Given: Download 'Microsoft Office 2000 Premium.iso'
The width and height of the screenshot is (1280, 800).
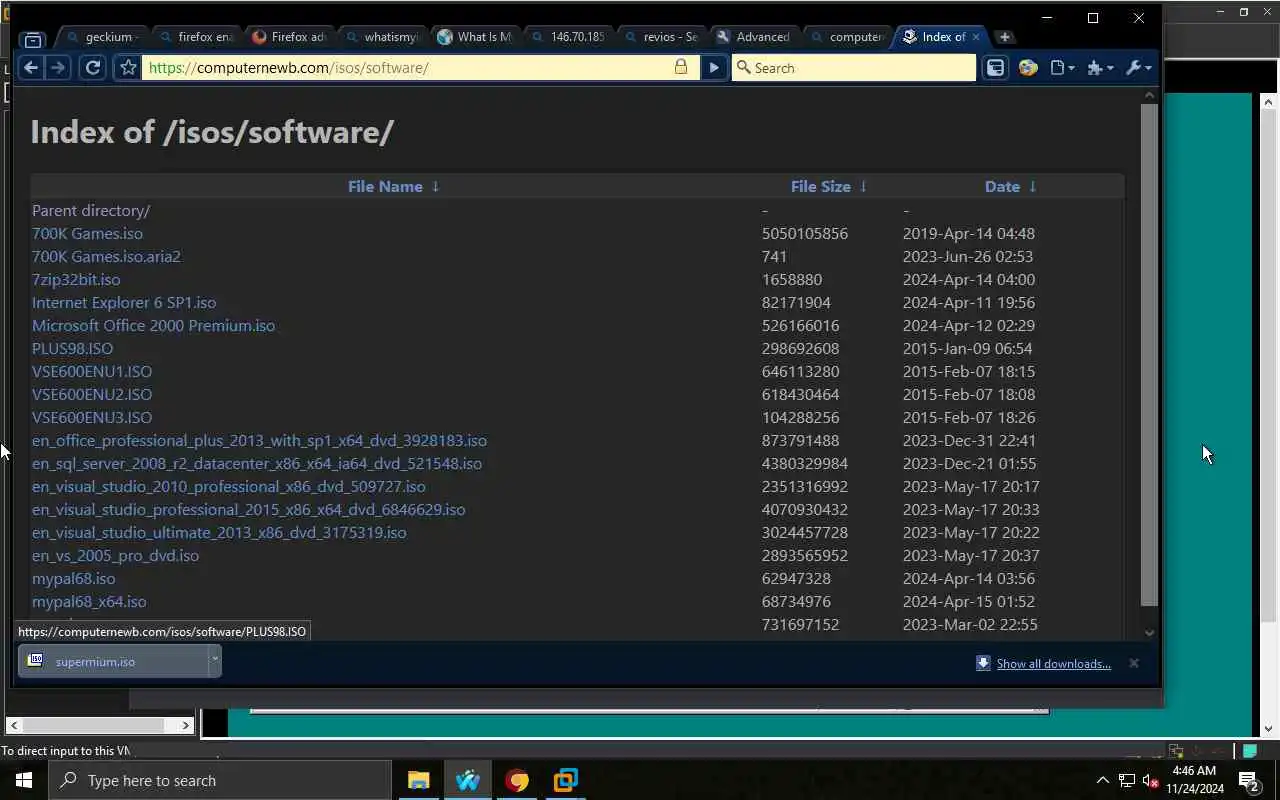Looking at the screenshot, I should [x=153, y=325].
